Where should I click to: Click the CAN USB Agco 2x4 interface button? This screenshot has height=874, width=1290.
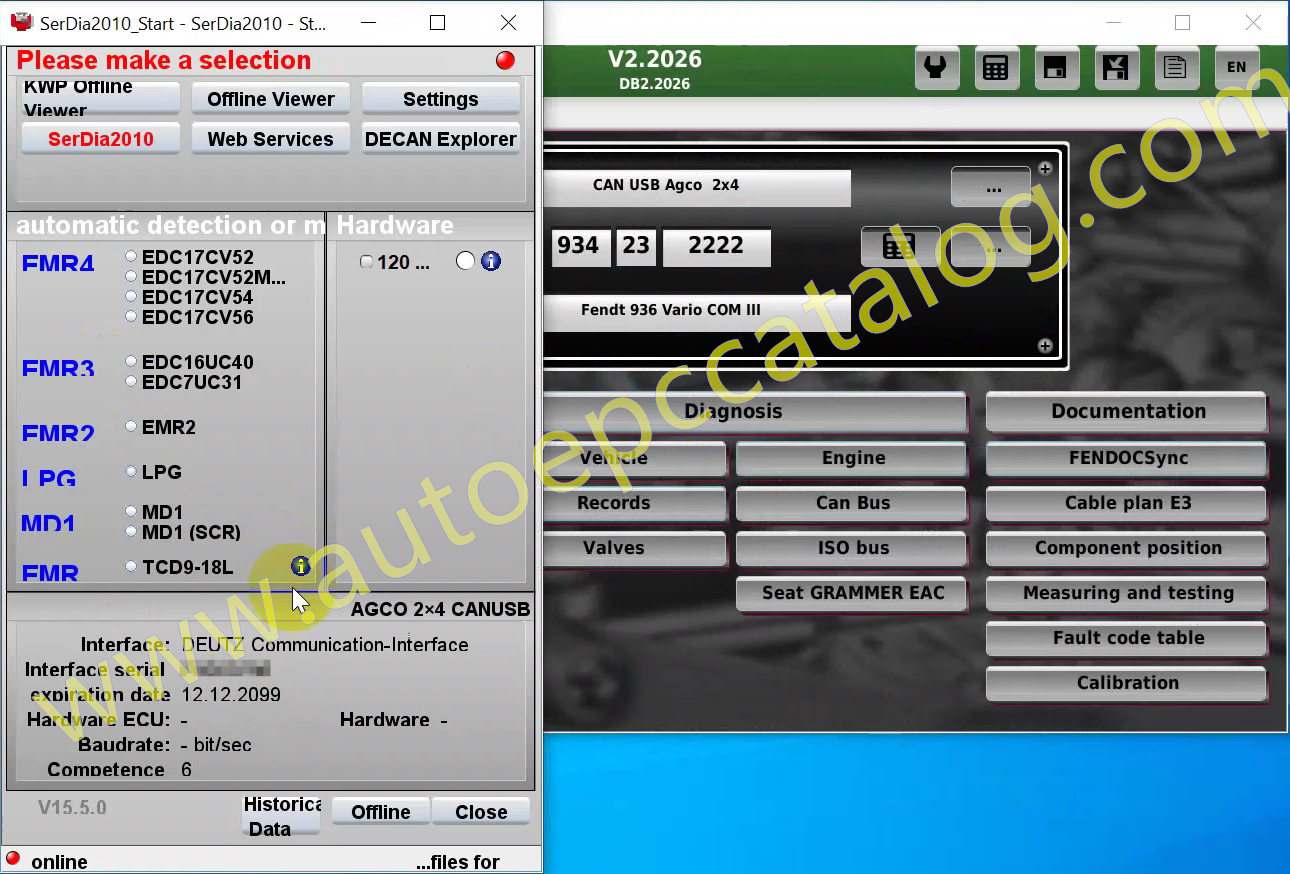(697, 186)
